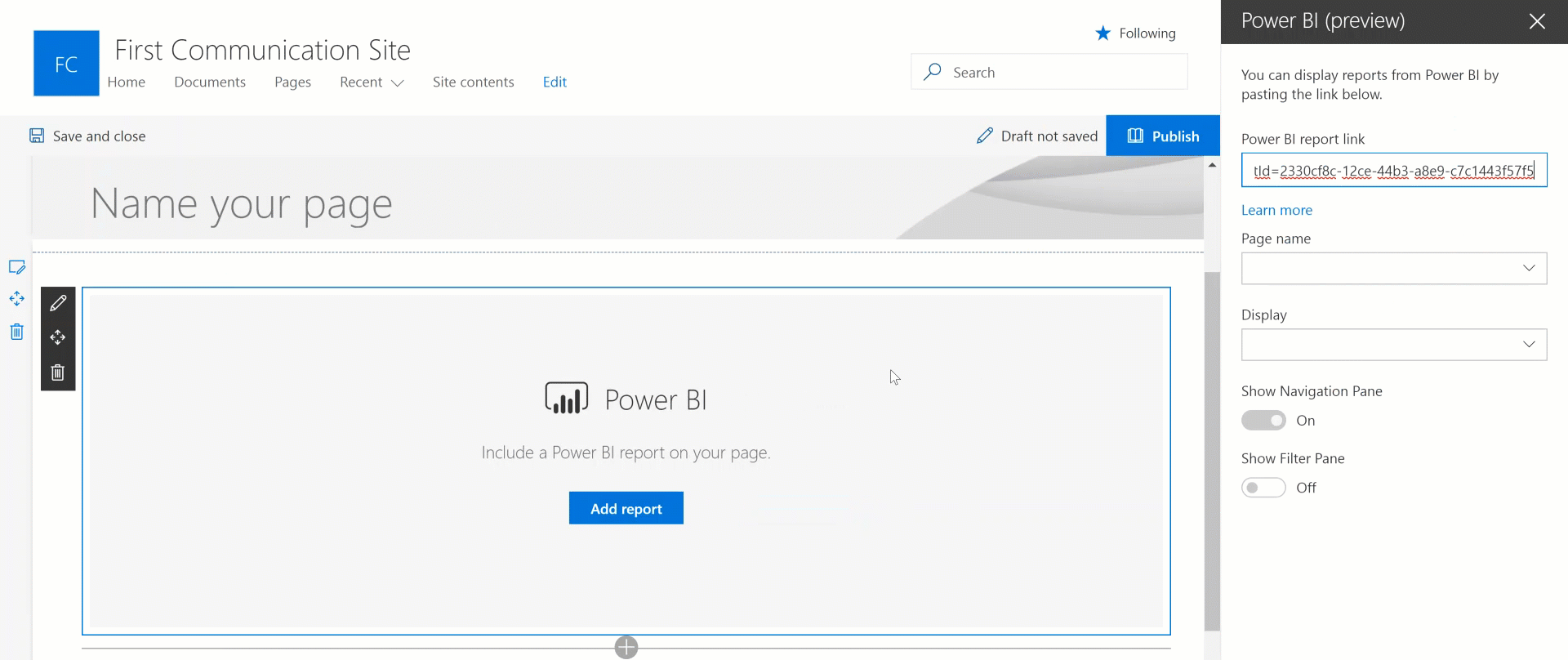This screenshot has width=1568, height=660.
Task: Close the Power BI (preview) pane
Action: 1537,21
